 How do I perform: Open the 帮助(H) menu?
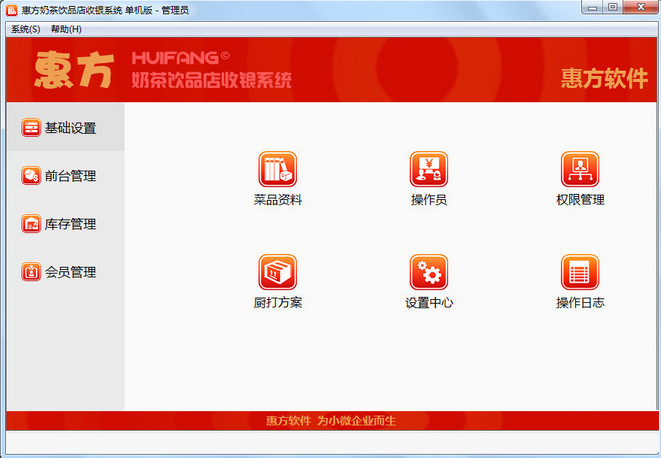(x=66, y=29)
